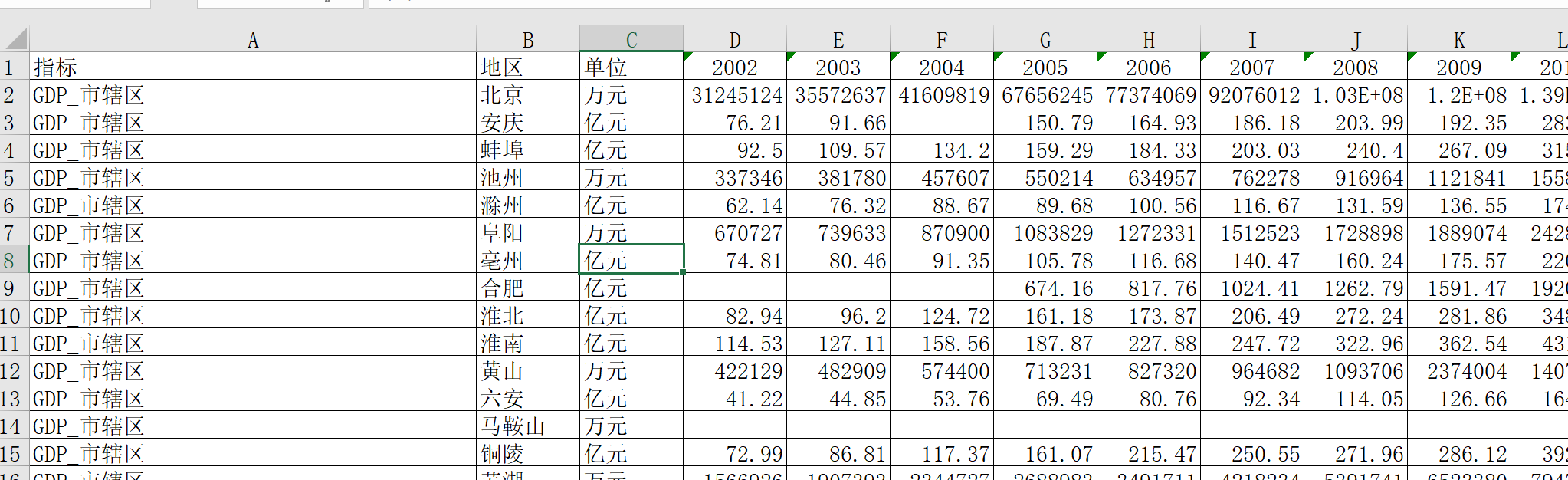The image size is (1568, 480).
Task: Click the 万元 unit cell for 马鞍山
Action: coord(631,426)
